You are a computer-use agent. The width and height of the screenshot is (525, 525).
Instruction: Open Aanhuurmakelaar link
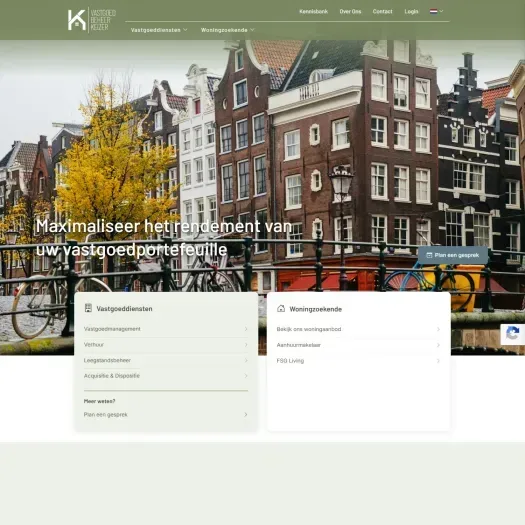[299, 345]
